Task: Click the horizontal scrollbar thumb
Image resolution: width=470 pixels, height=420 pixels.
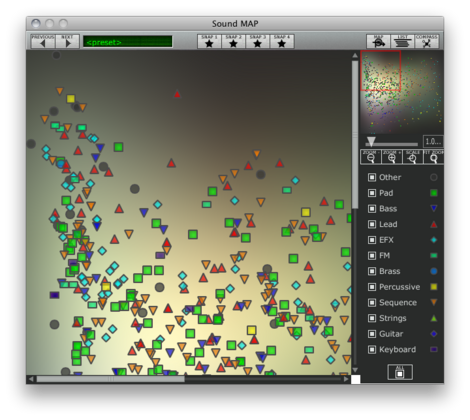Action: coord(110,379)
